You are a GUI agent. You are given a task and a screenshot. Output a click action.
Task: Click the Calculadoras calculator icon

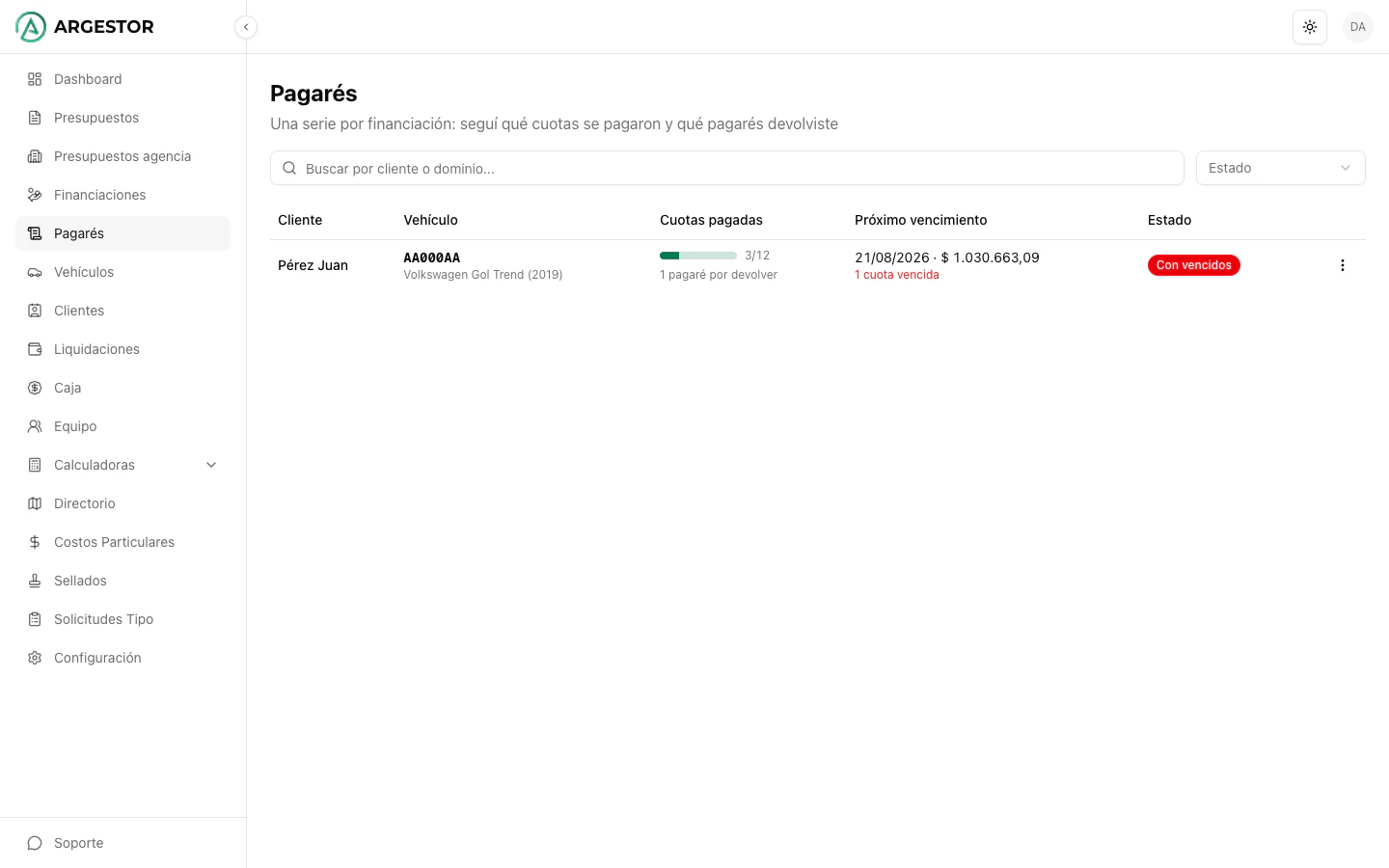pyautogui.click(x=35, y=465)
